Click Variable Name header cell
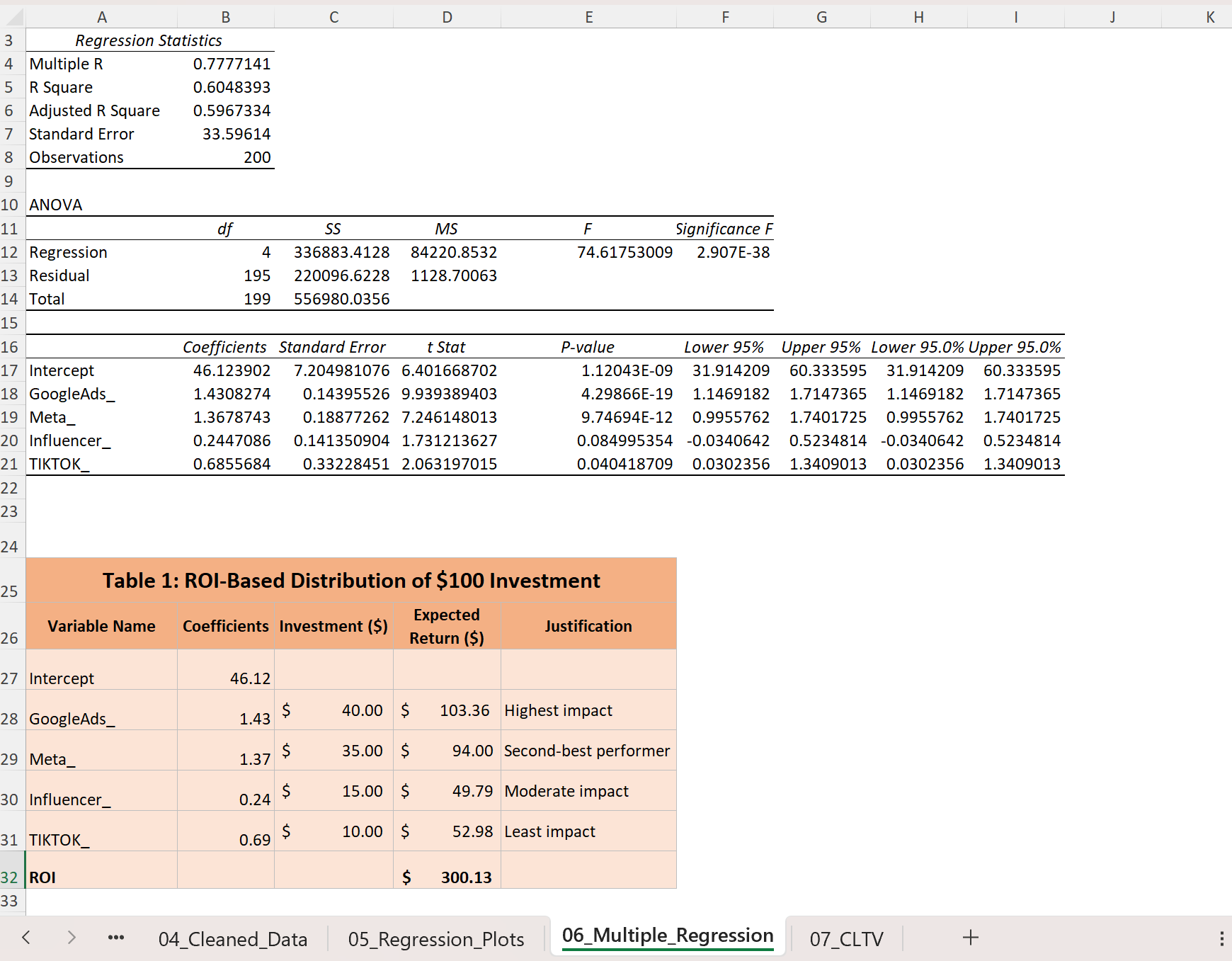 coord(102,626)
